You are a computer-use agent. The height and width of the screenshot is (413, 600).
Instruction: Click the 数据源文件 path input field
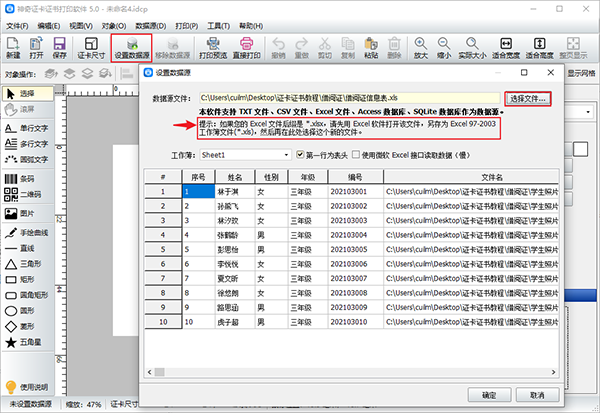click(349, 98)
